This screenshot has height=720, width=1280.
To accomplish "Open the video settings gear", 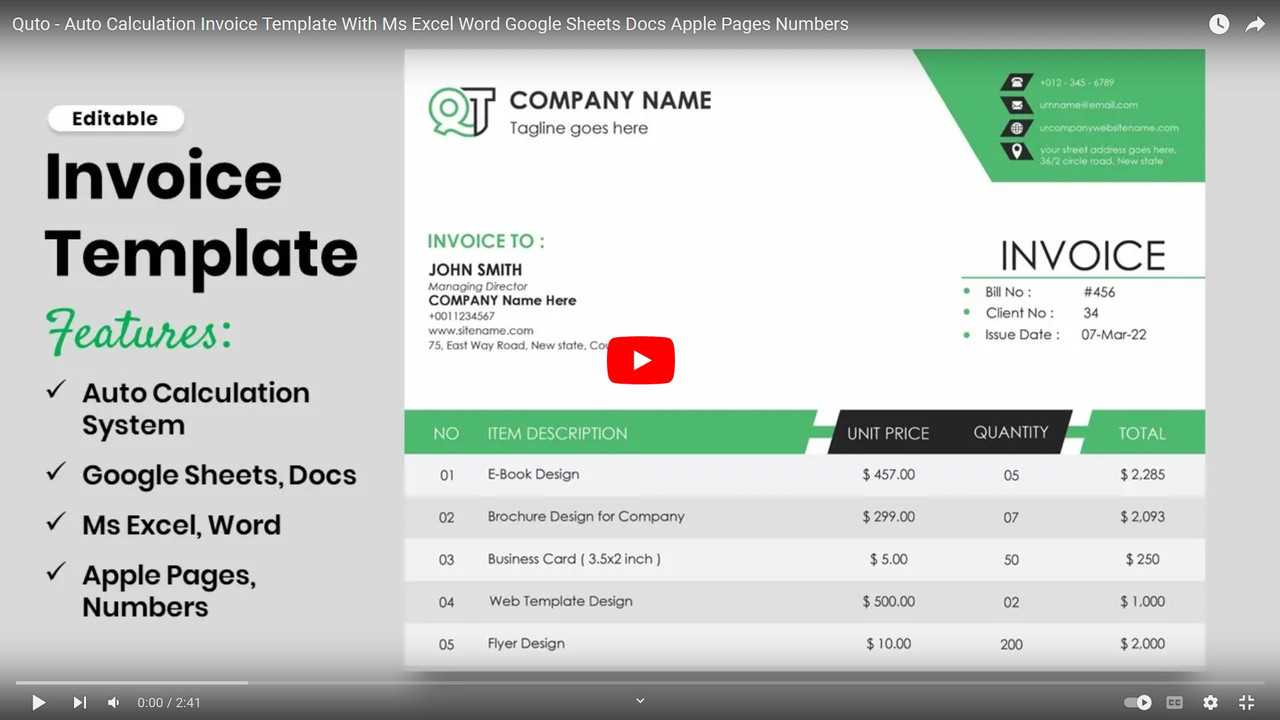I will pos(1210,703).
